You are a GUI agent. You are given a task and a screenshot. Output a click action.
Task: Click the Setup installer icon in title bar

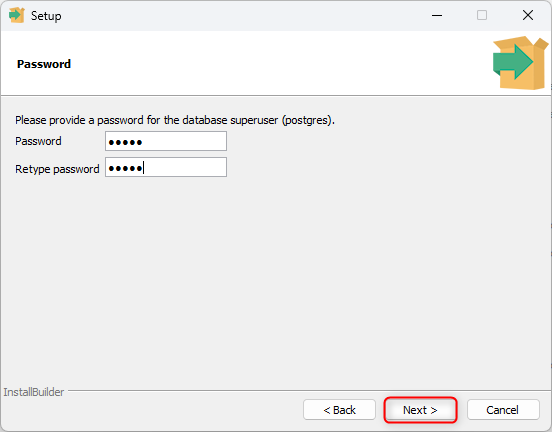tap(17, 15)
